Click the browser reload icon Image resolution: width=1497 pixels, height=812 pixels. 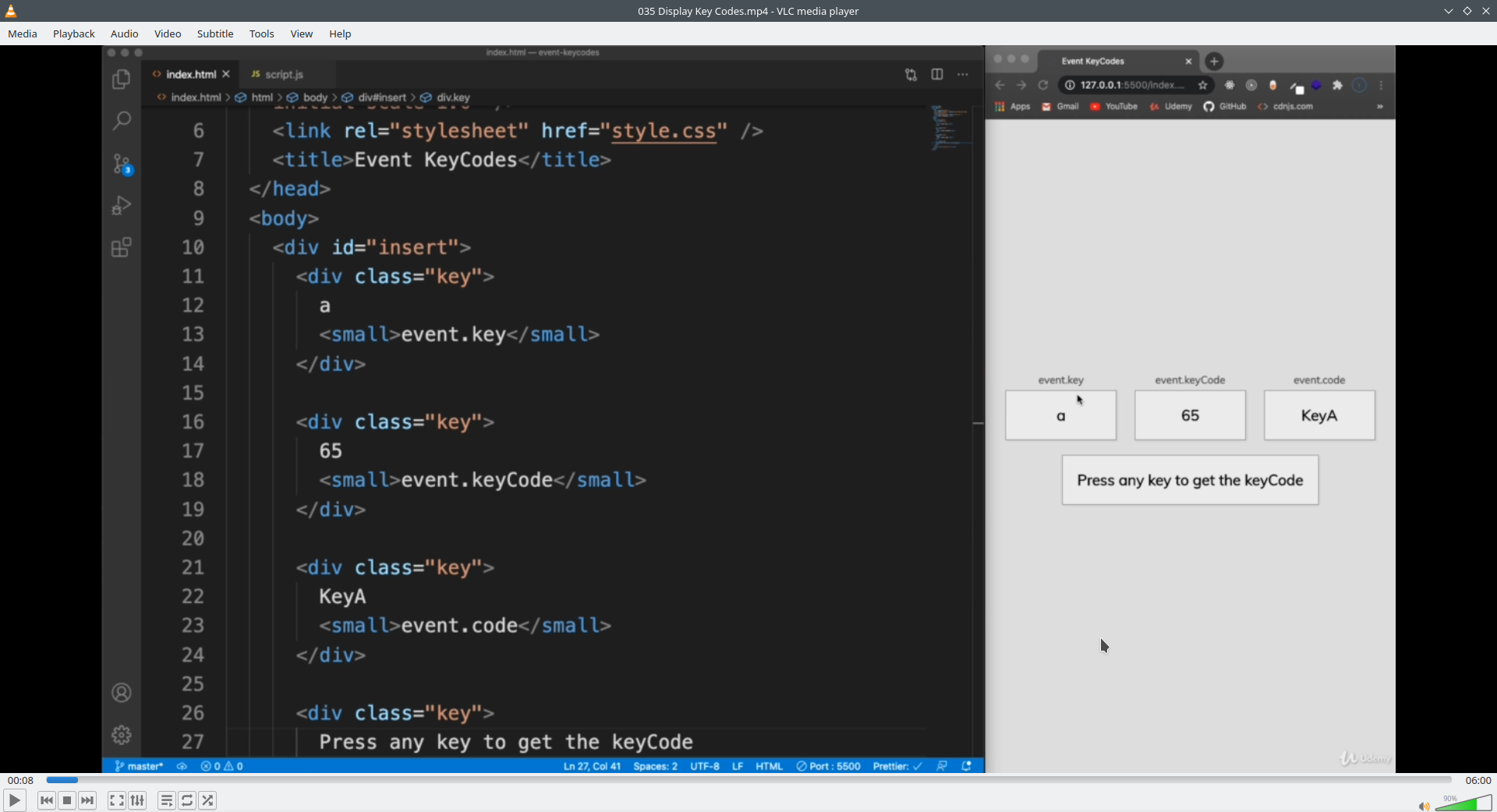tap(1043, 86)
